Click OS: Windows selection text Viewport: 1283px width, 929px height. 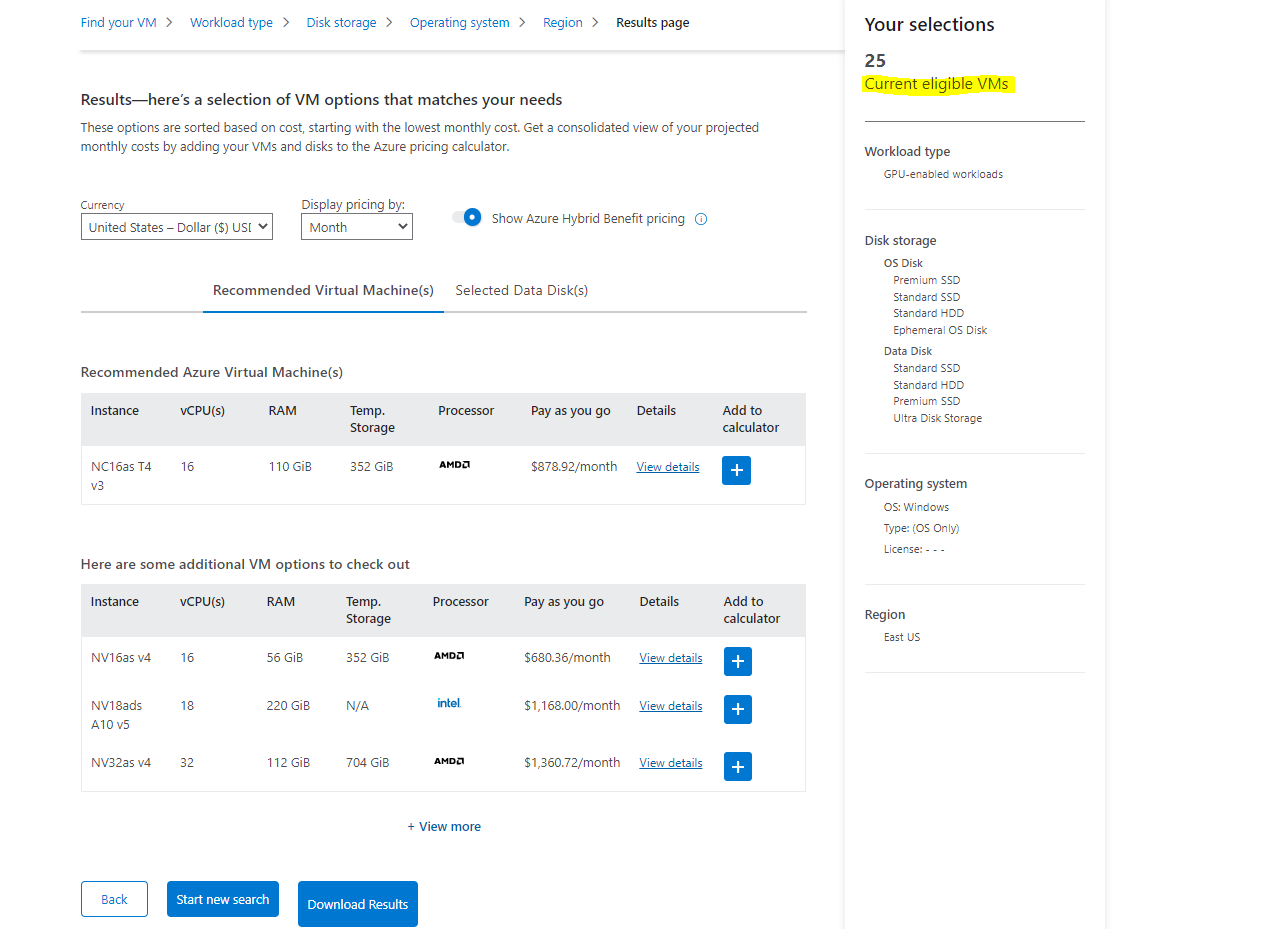click(916, 507)
